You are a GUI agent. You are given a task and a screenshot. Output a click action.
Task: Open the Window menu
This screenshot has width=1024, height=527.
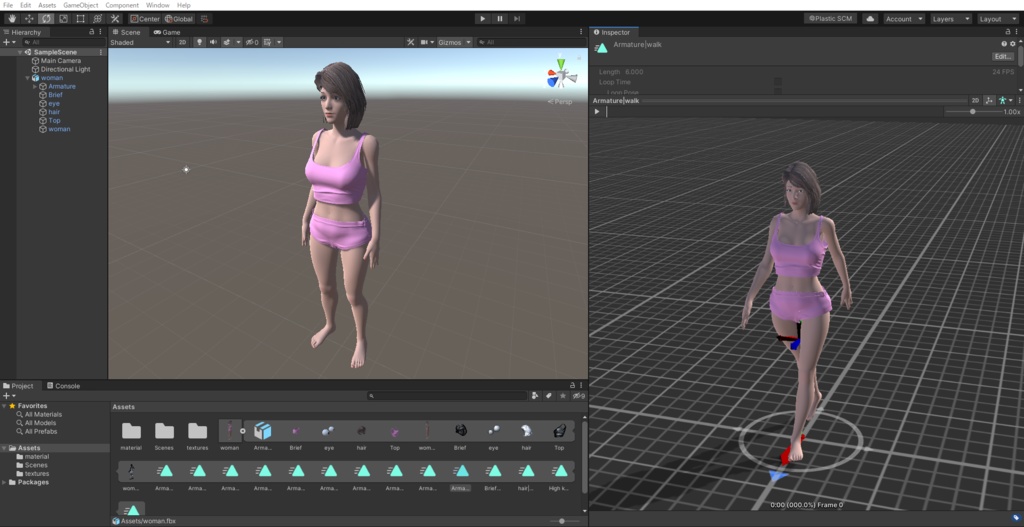(157, 5)
